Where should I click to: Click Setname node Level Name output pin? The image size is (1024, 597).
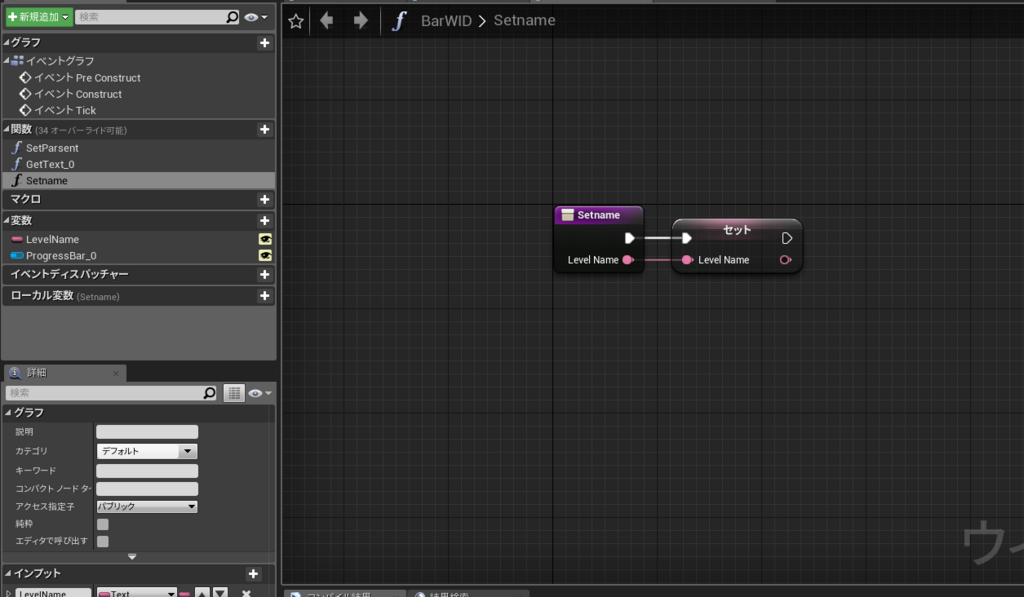click(x=628, y=260)
